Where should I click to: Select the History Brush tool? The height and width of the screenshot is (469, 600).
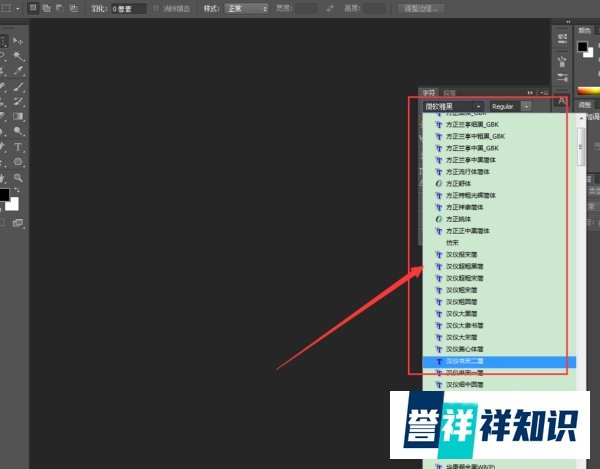tap(18, 101)
